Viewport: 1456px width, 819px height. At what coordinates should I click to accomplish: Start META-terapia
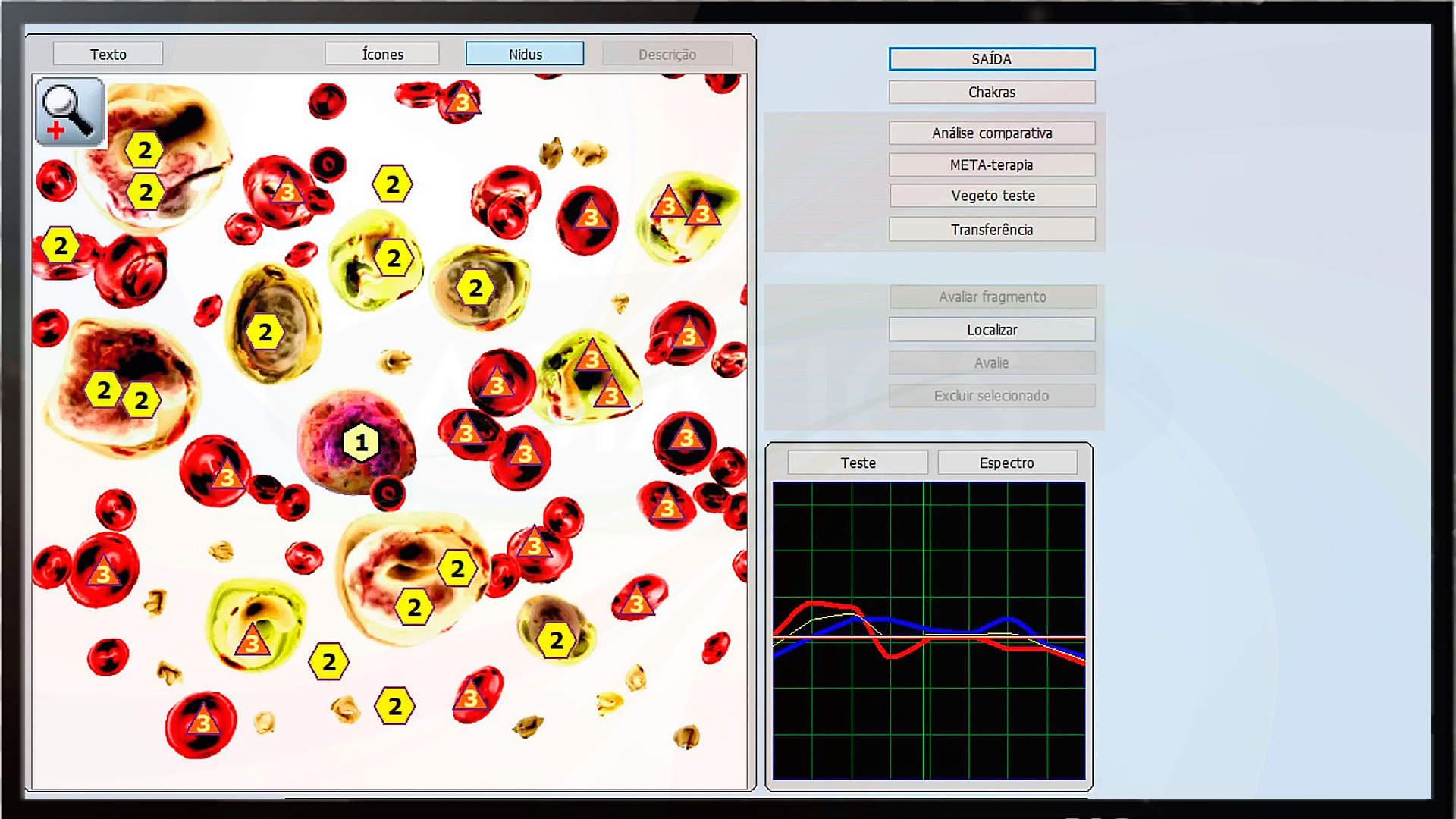pos(991,165)
